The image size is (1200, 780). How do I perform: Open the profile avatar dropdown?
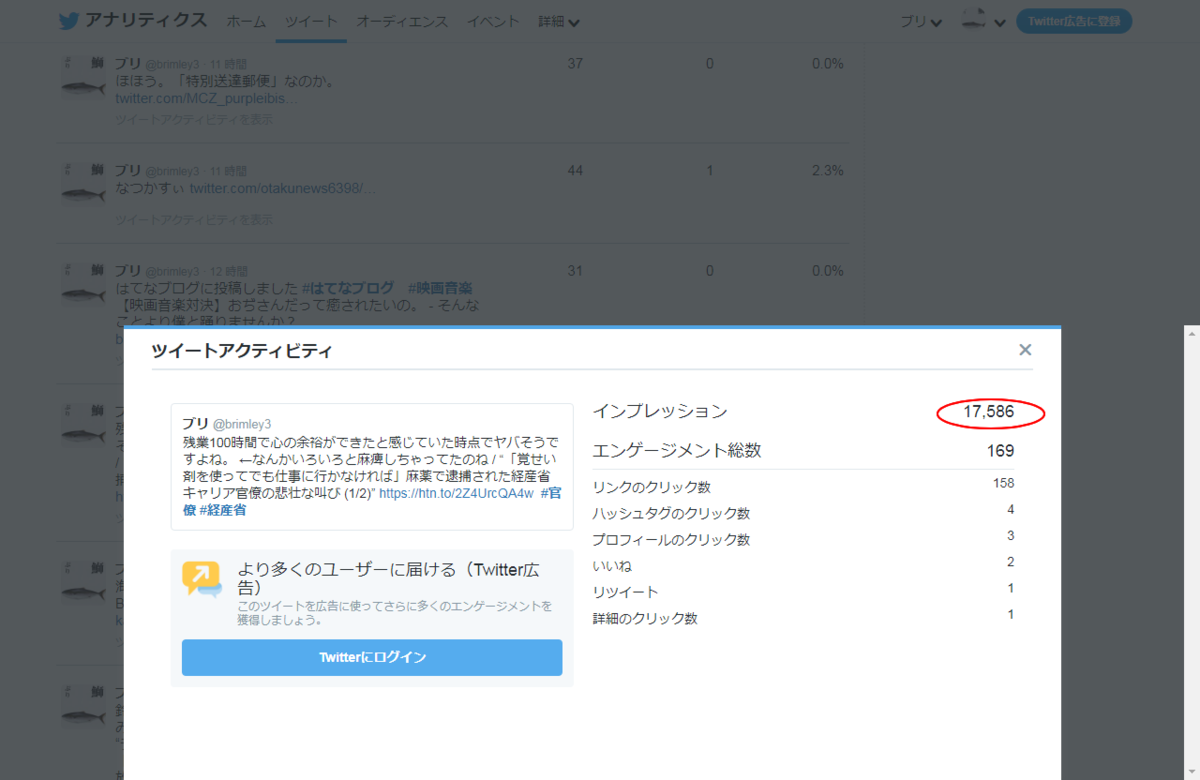(x=983, y=21)
